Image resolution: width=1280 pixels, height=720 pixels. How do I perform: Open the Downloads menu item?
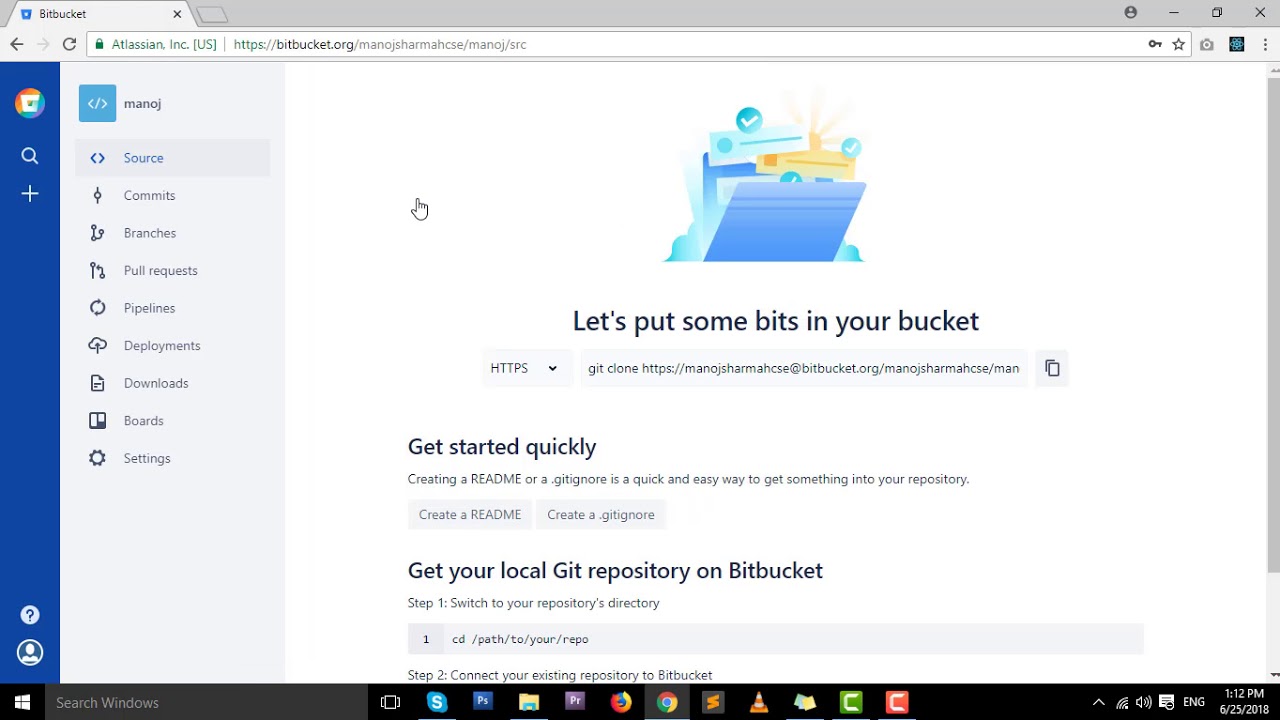173,383
